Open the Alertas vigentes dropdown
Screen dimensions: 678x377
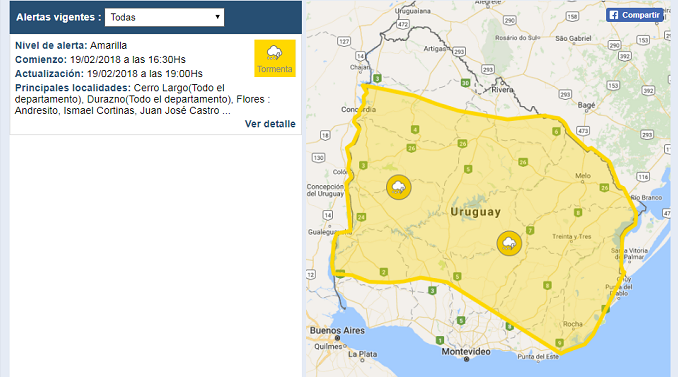click(x=164, y=17)
